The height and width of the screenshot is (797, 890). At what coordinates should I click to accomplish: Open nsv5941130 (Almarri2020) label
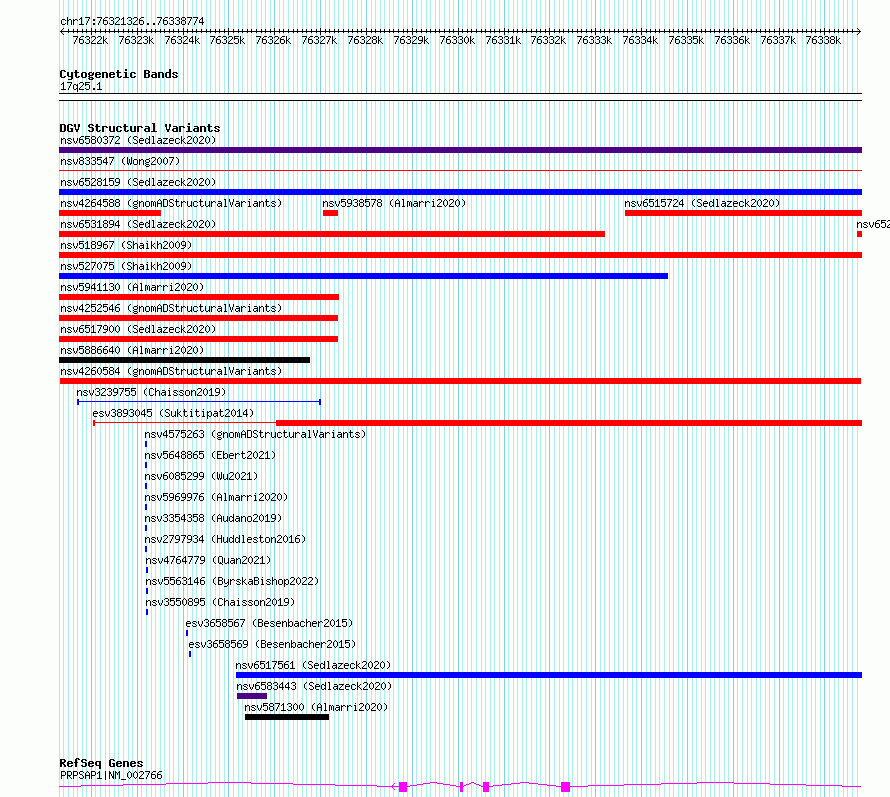pos(132,287)
